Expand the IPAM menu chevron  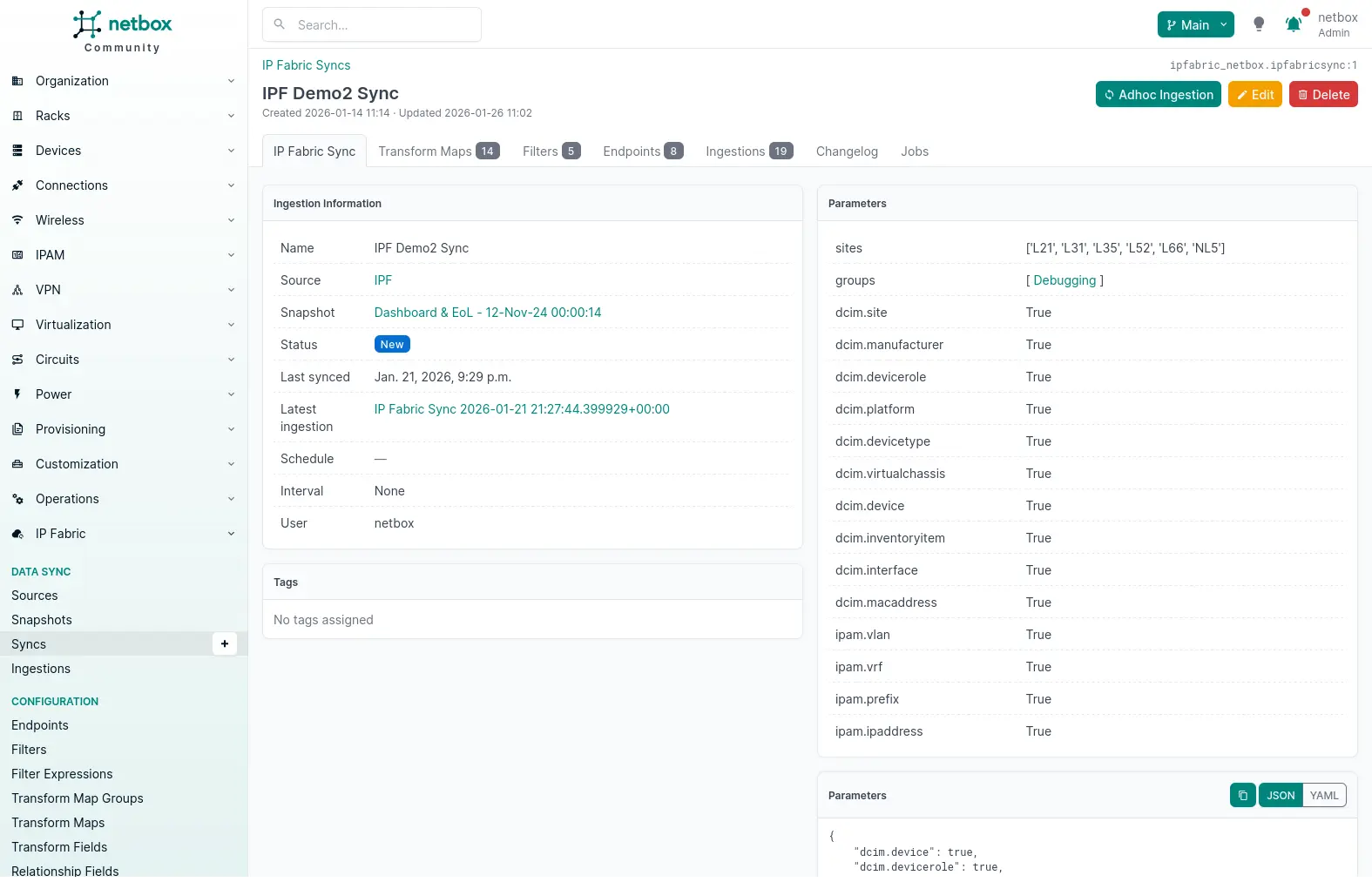(231, 255)
